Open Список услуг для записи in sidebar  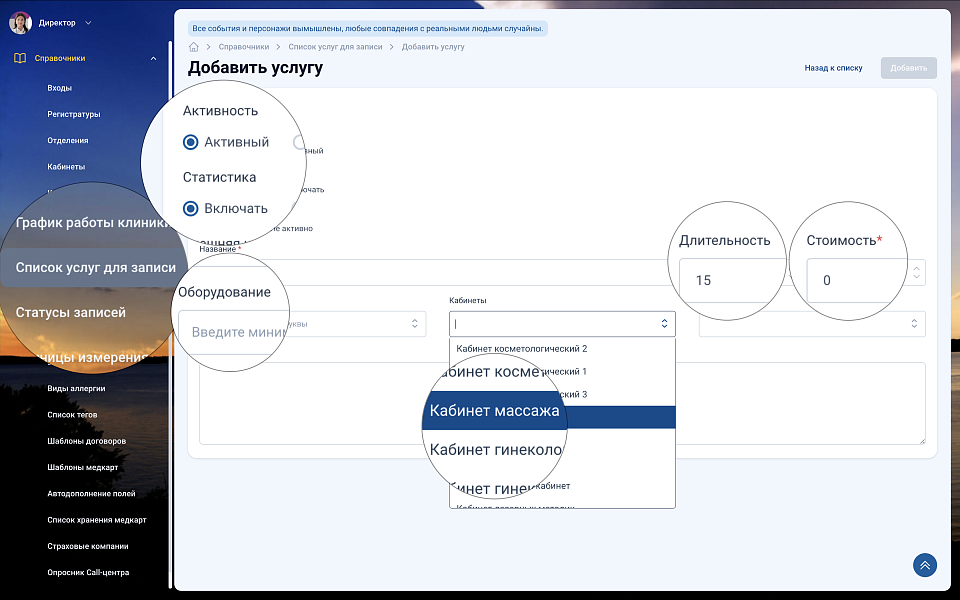point(95,267)
